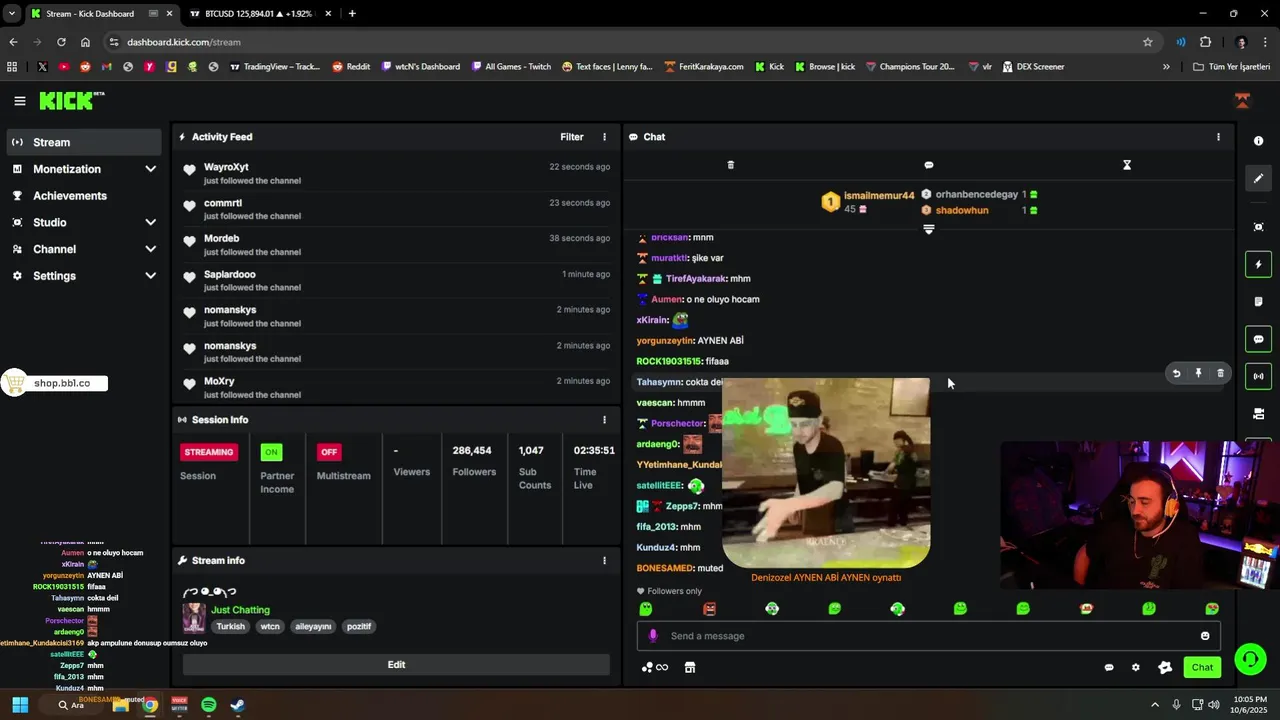The height and width of the screenshot is (720, 1280).
Task: Select hourglass tab in chat header
Action: pyautogui.click(x=1127, y=165)
